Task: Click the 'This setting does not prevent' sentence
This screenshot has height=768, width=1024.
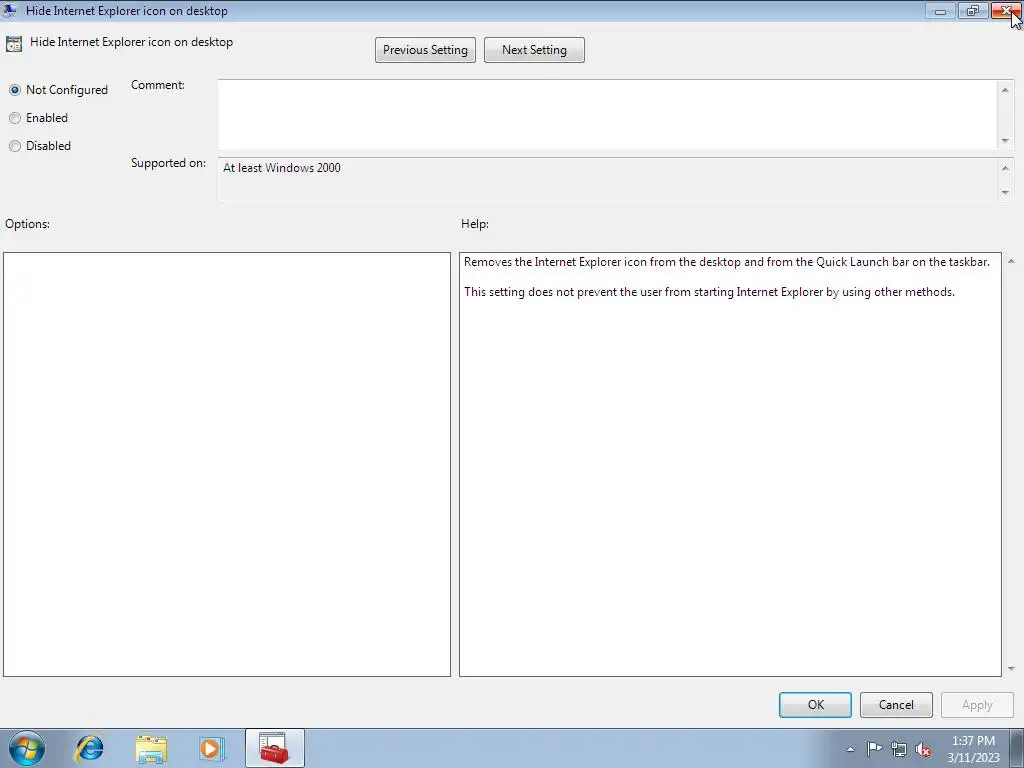Action: click(709, 292)
